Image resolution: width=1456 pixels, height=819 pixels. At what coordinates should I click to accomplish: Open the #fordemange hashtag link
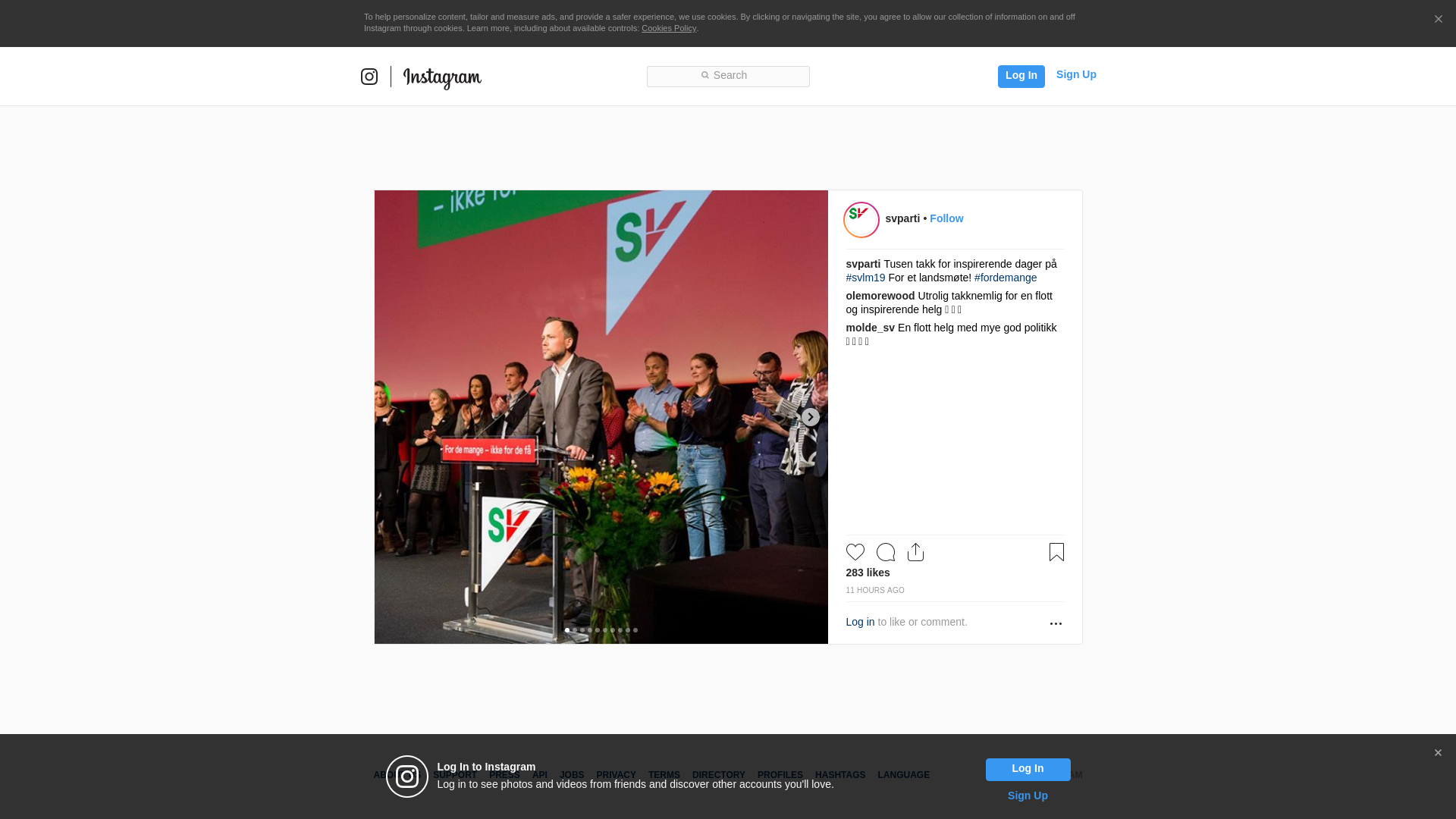[x=1005, y=278]
